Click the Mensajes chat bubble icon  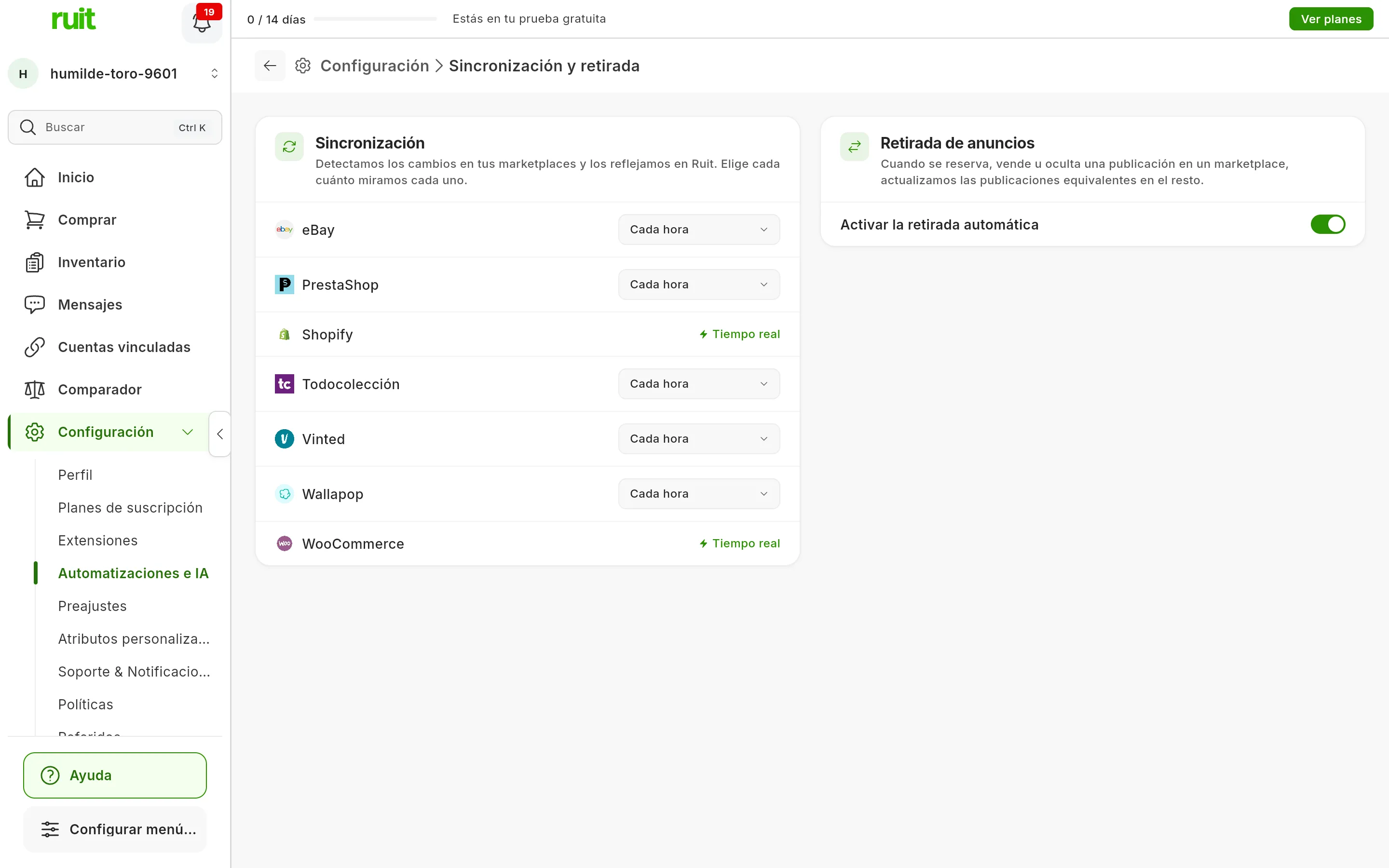[x=34, y=305]
